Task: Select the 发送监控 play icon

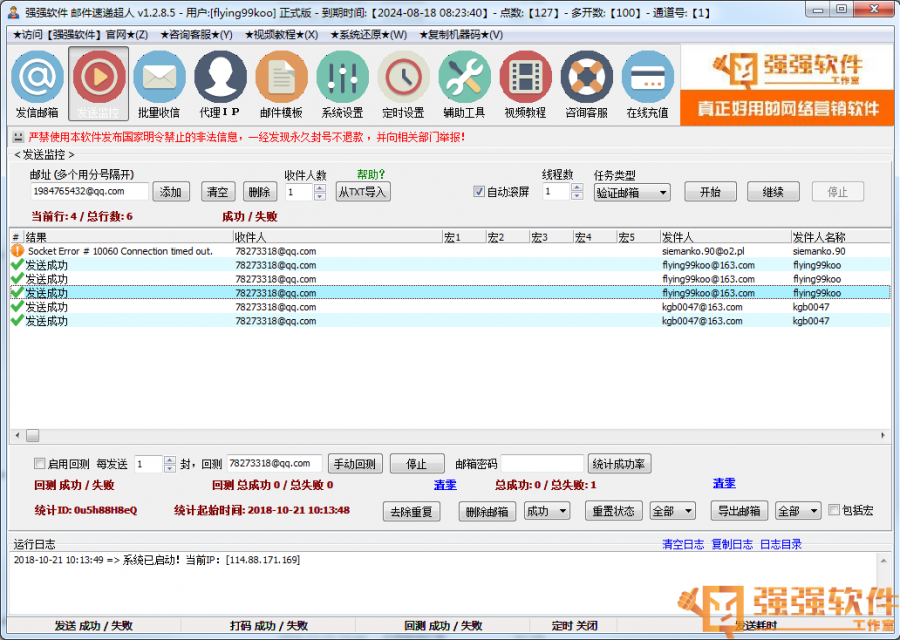Action: (x=99, y=77)
